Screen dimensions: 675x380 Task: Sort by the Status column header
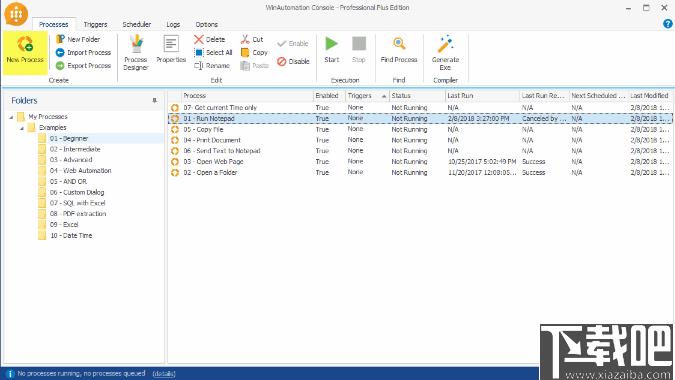(x=417, y=96)
